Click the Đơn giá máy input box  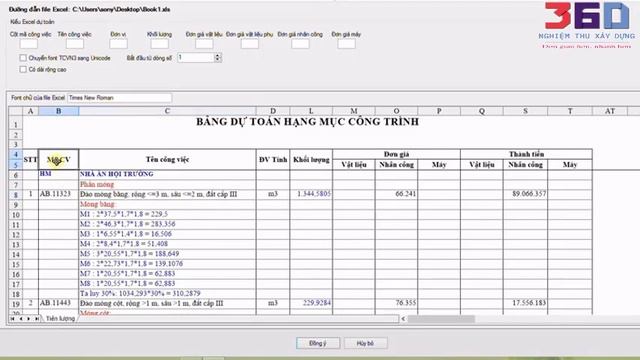(346, 44)
